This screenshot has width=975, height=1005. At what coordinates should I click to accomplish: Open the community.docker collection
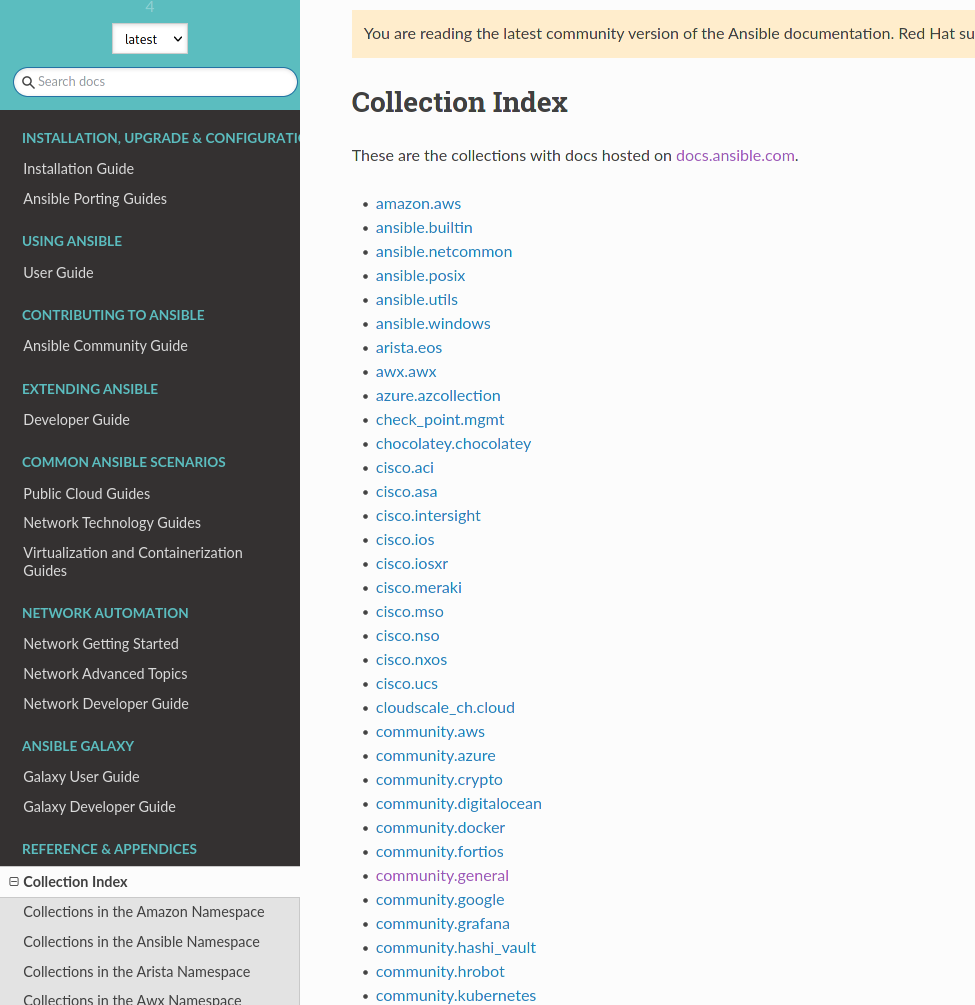[440, 828]
